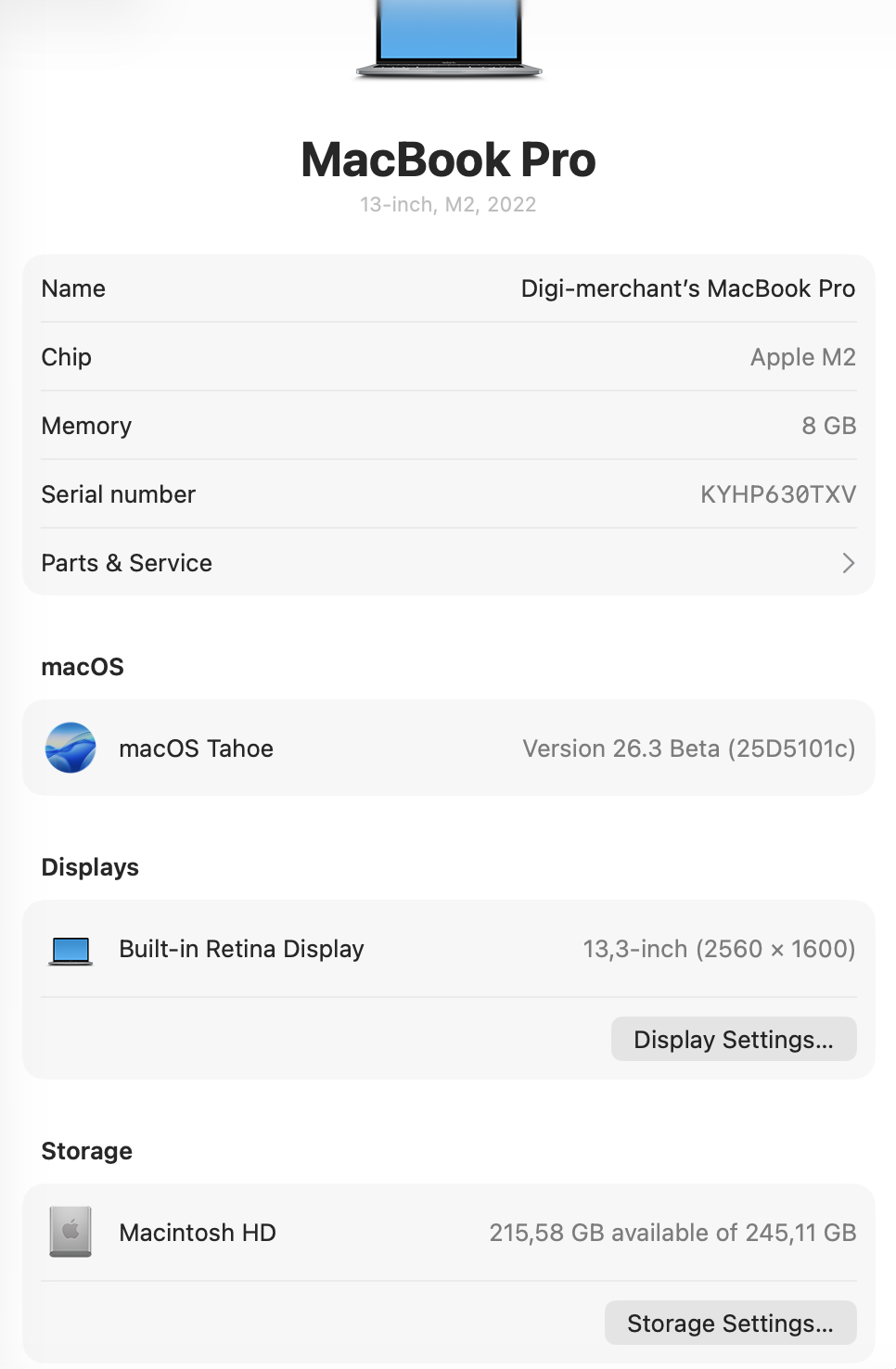The width and height of the screenshot is (896, 1369).
Task: Click the macOS Tahoe logo icon
Action: pyautogui.click(x=70, y=748)
